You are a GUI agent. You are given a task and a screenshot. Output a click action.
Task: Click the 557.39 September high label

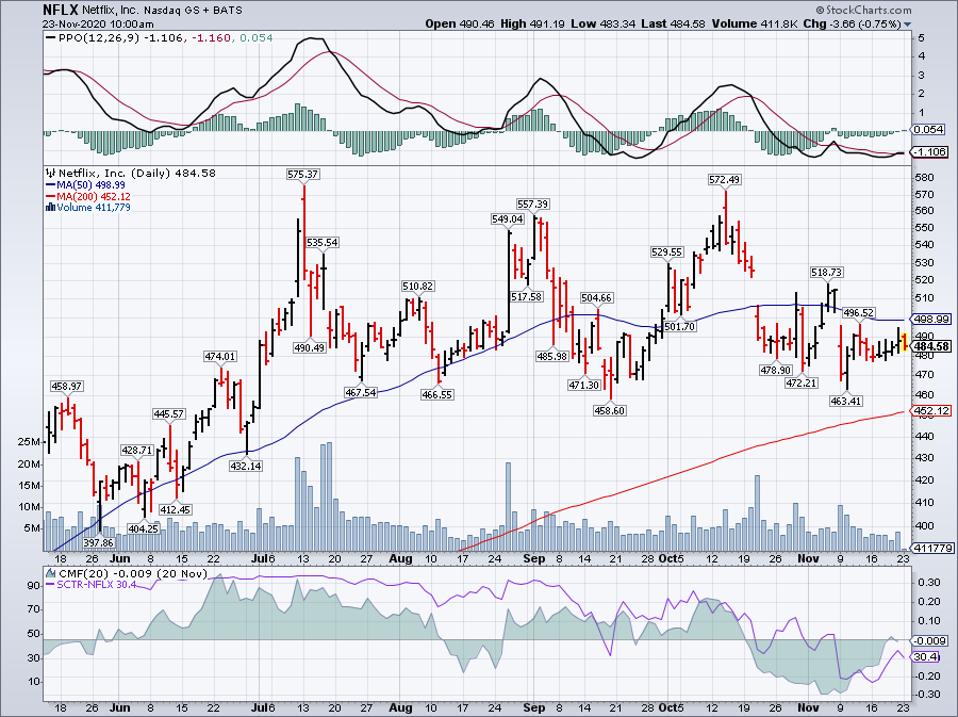point(532,204)
